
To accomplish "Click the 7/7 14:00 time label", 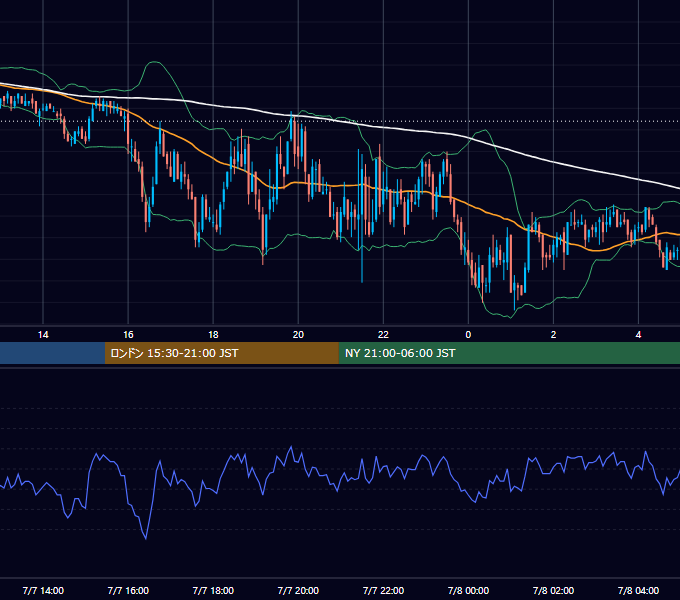I will click(x=43, y=590).
